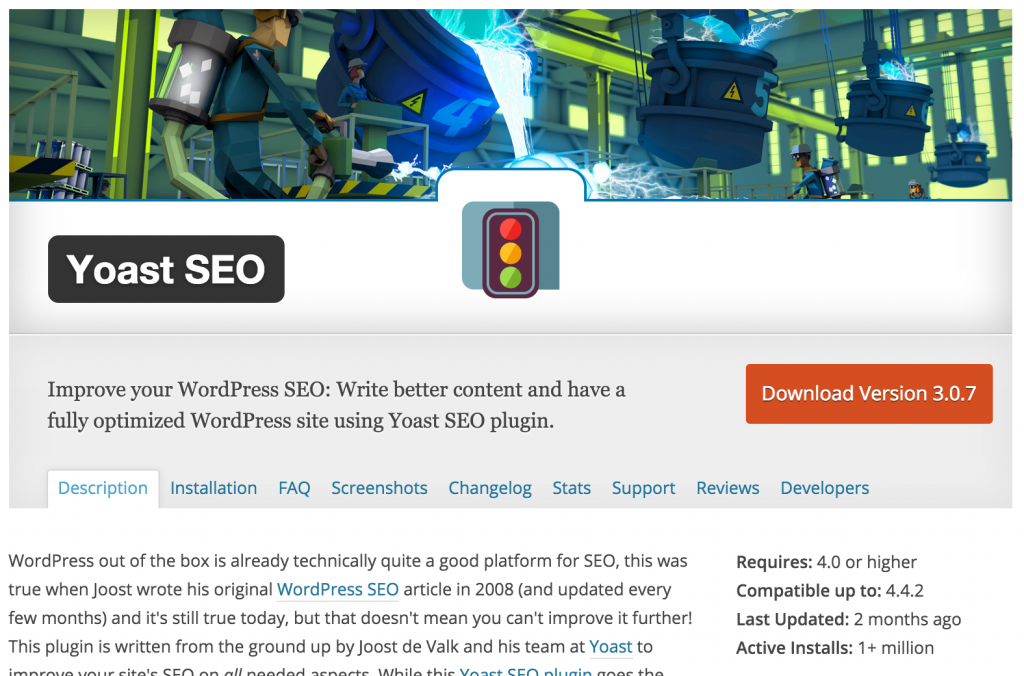Click the plugin tagline starting 'Improve your WordPress SEO'

point(336,405)
